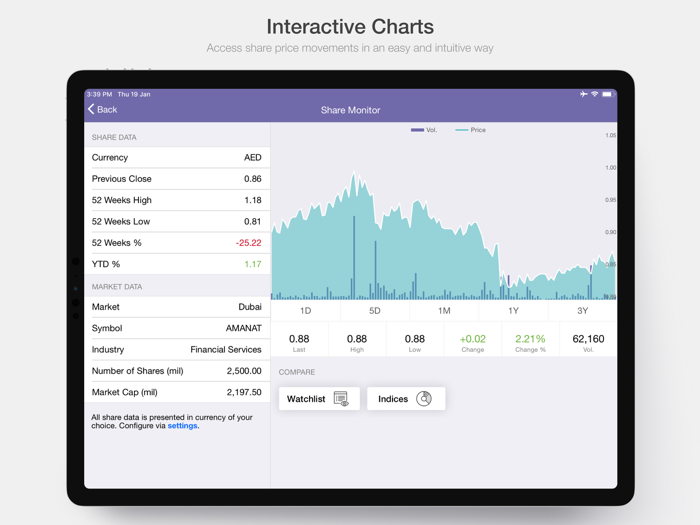Click the Interactive Charts heading
Image resolution: width=700 pixels, height=525 pixels.
tap(350, 26)
